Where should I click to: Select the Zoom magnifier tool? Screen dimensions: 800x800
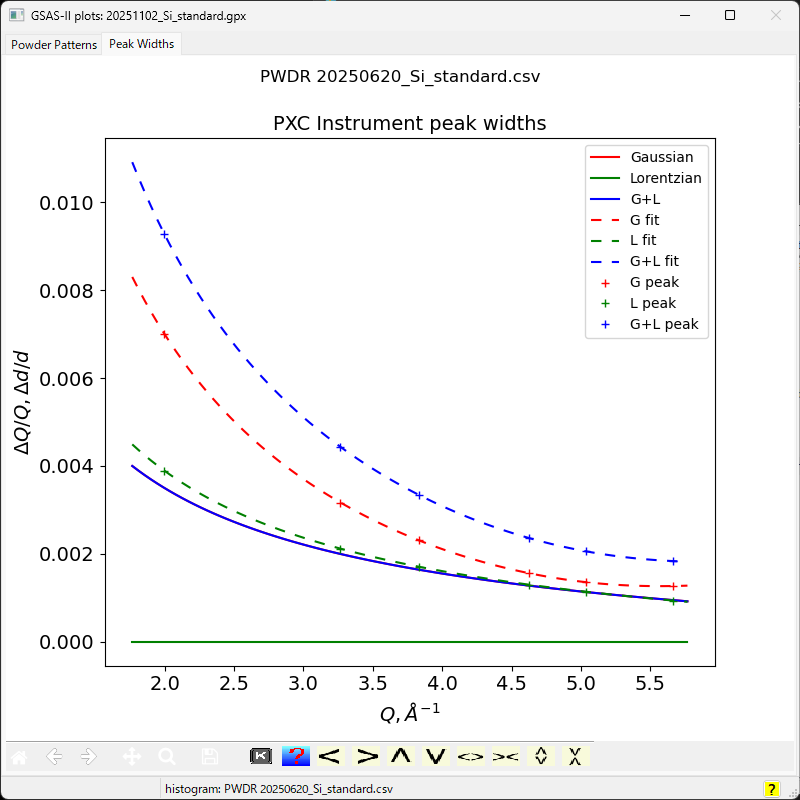[x=167, y=757]
